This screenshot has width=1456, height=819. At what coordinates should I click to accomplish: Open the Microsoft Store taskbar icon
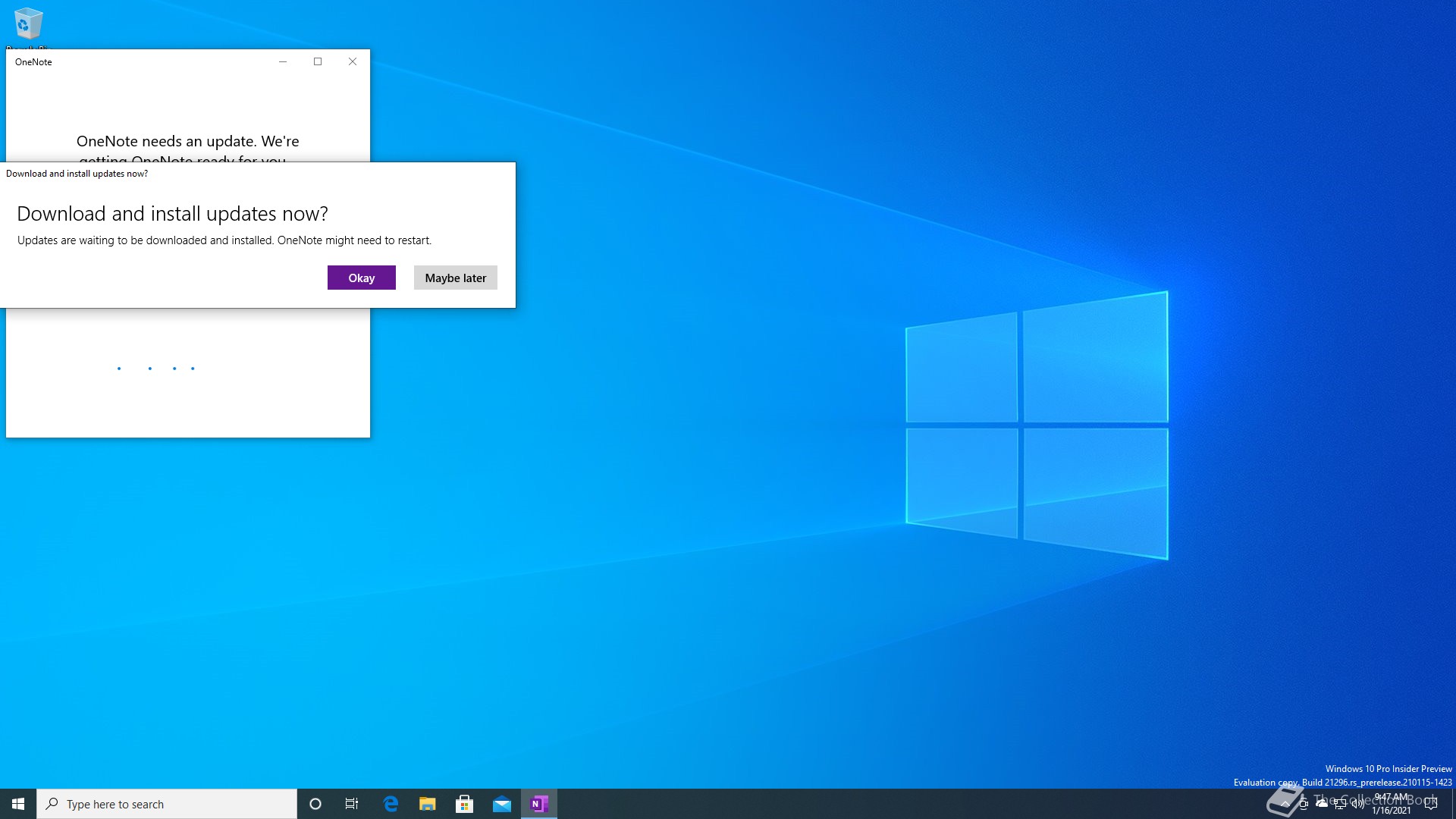pyautogui.click(x=464, y=804)
